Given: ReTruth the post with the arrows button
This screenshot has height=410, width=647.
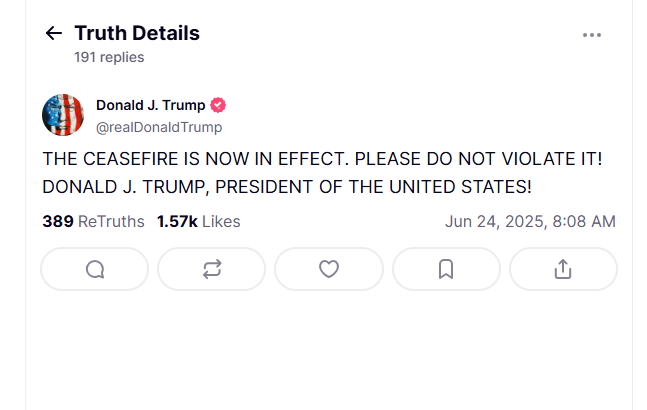Looking at the screenshot, I should (x=212, y=269).
